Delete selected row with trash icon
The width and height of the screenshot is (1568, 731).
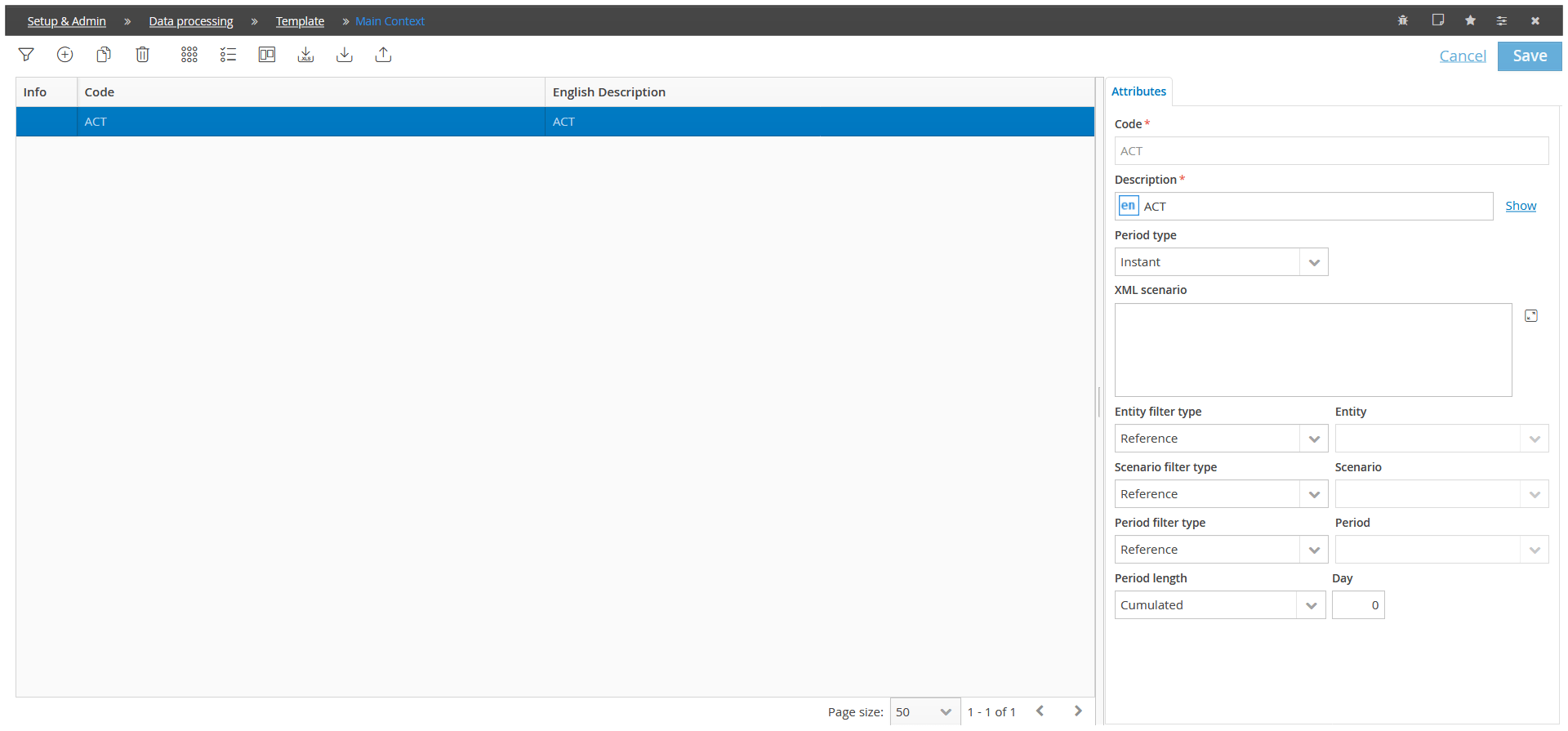click(142, 55)
